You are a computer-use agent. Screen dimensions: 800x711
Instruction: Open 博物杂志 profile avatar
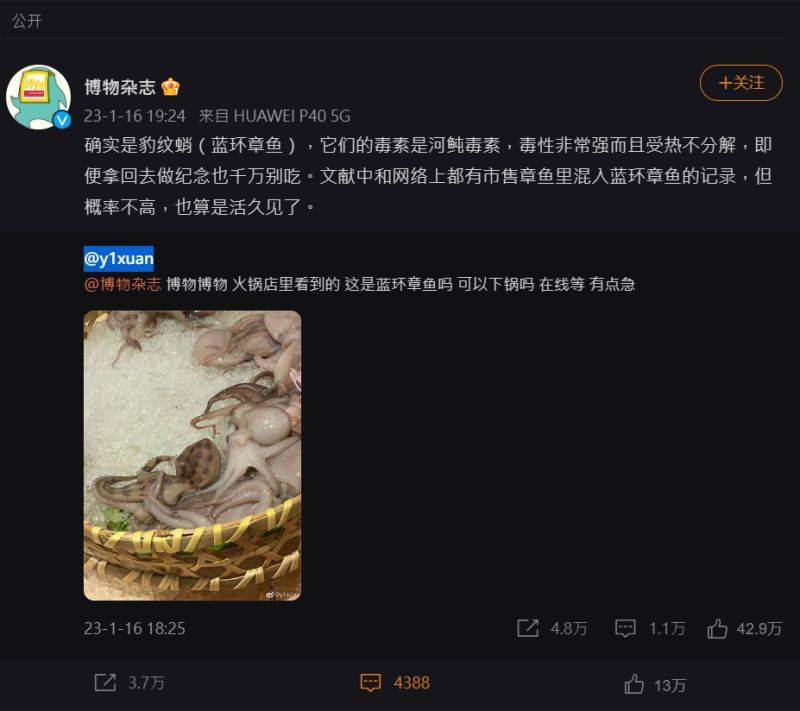39,97
